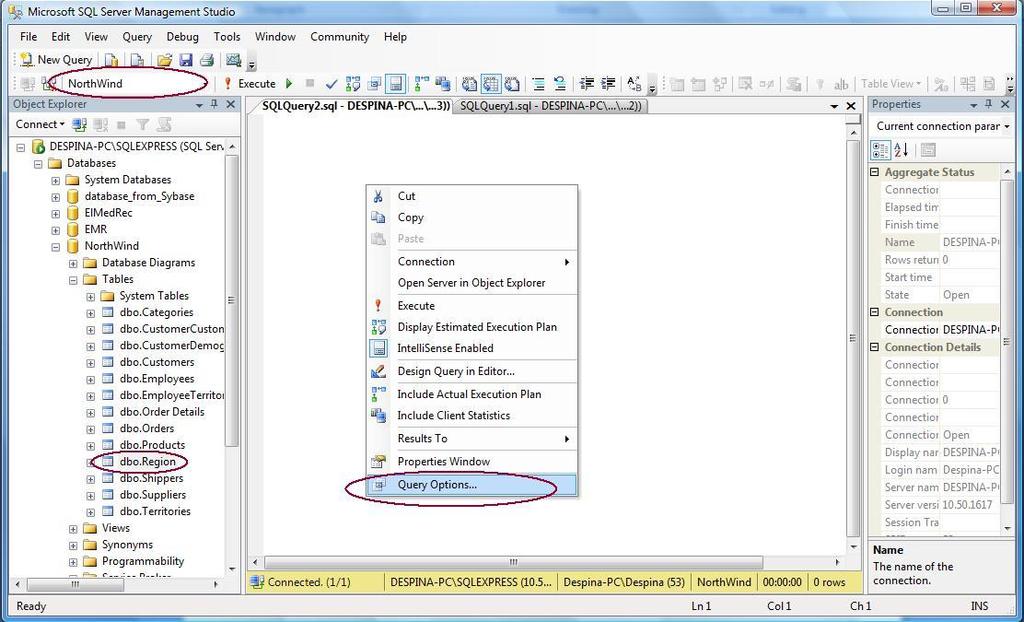
Task: Click the Uncomment selected lines icon
Action: coord(560,84)
